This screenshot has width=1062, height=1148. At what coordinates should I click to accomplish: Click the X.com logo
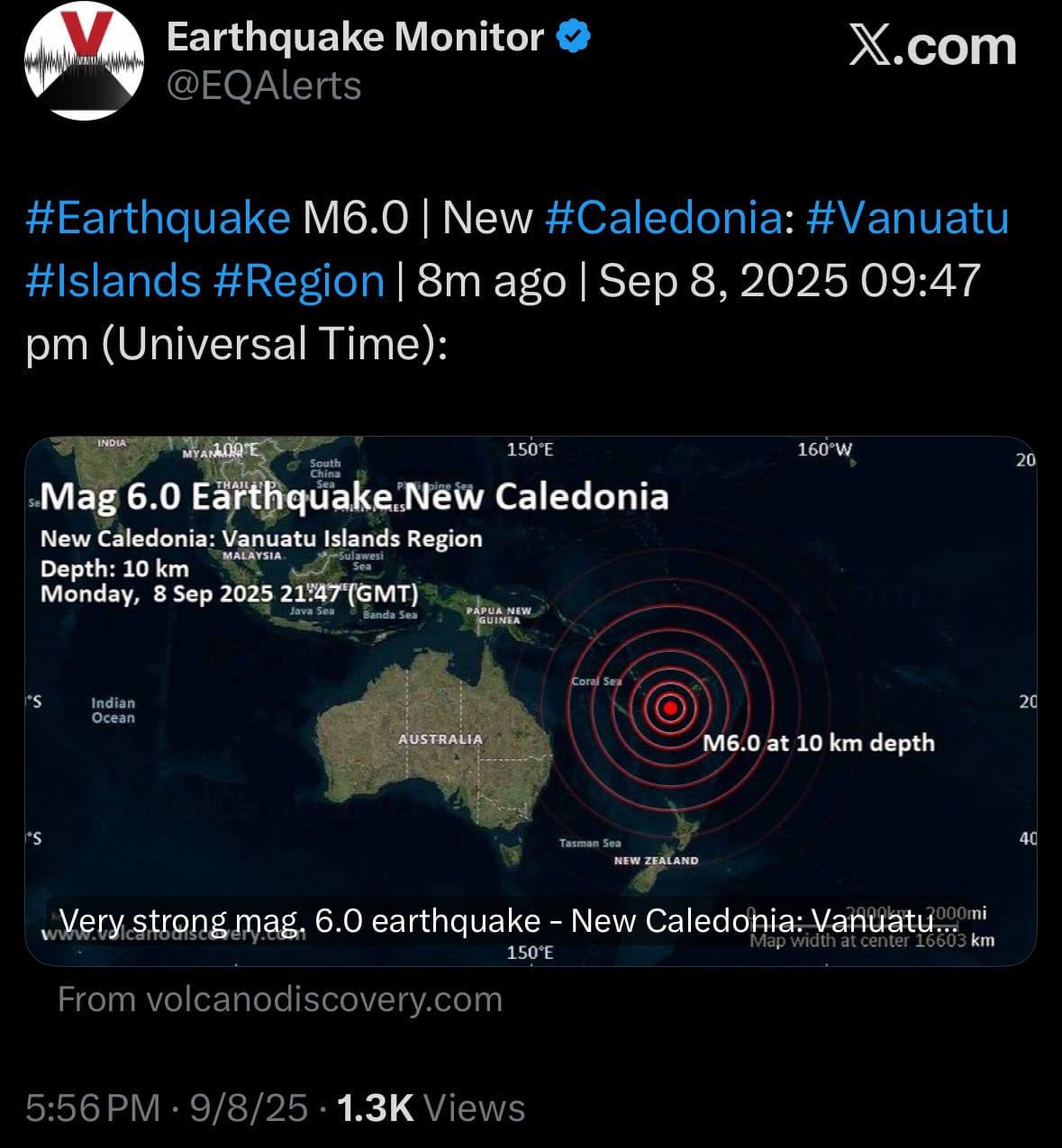932,46
